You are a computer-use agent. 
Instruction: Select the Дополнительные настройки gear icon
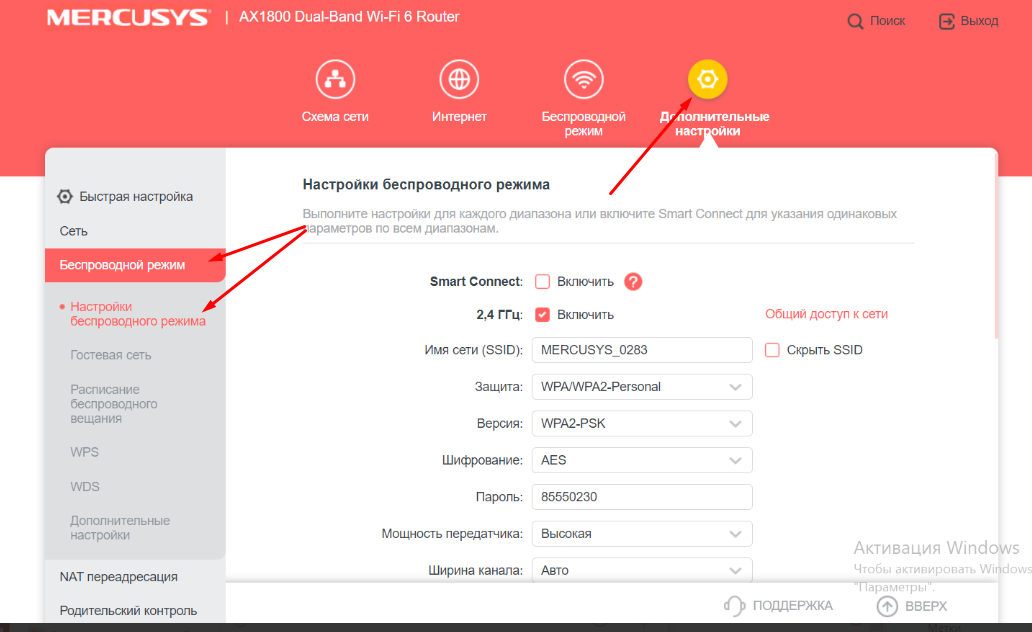(x=708, y=79)
